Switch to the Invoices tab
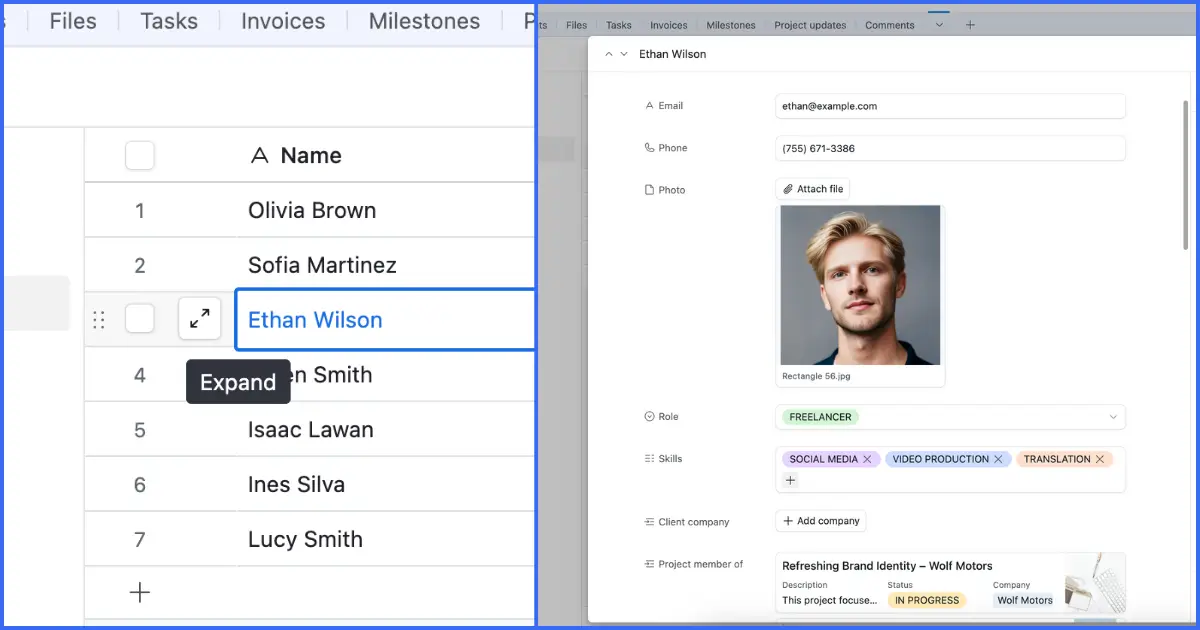Viewport: 1200px width, 630px height. pos(282,20)
